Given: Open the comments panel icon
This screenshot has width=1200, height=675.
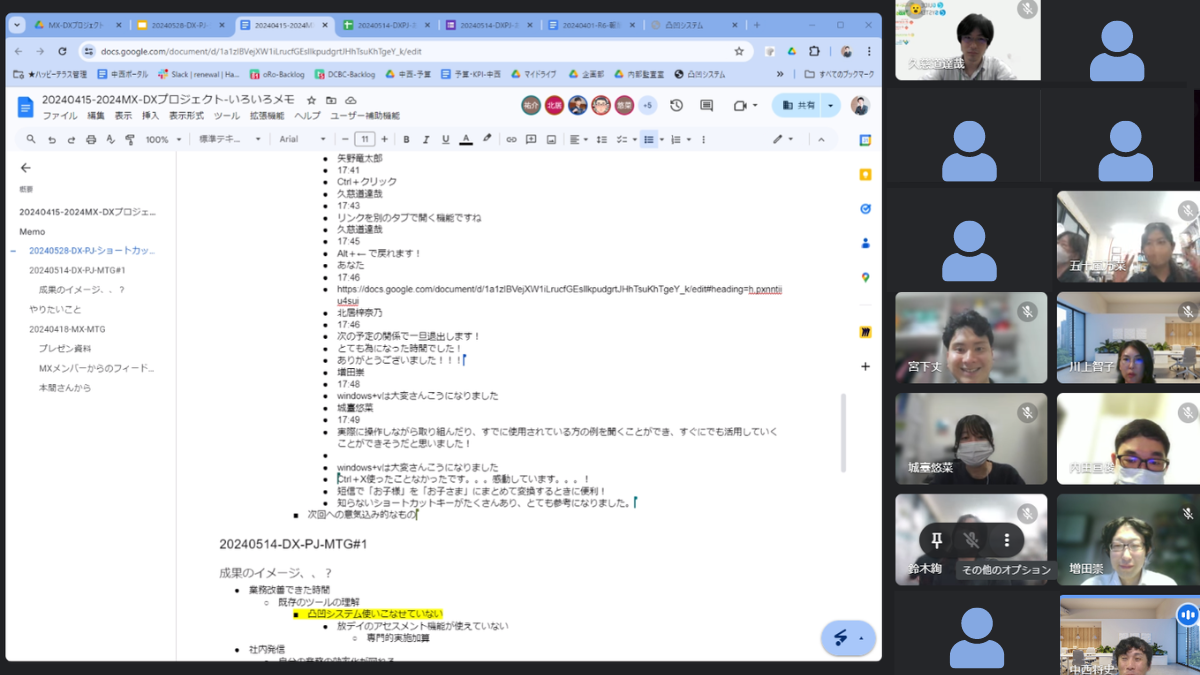Looking at the screenshot, I should click(x=707, y=105).
